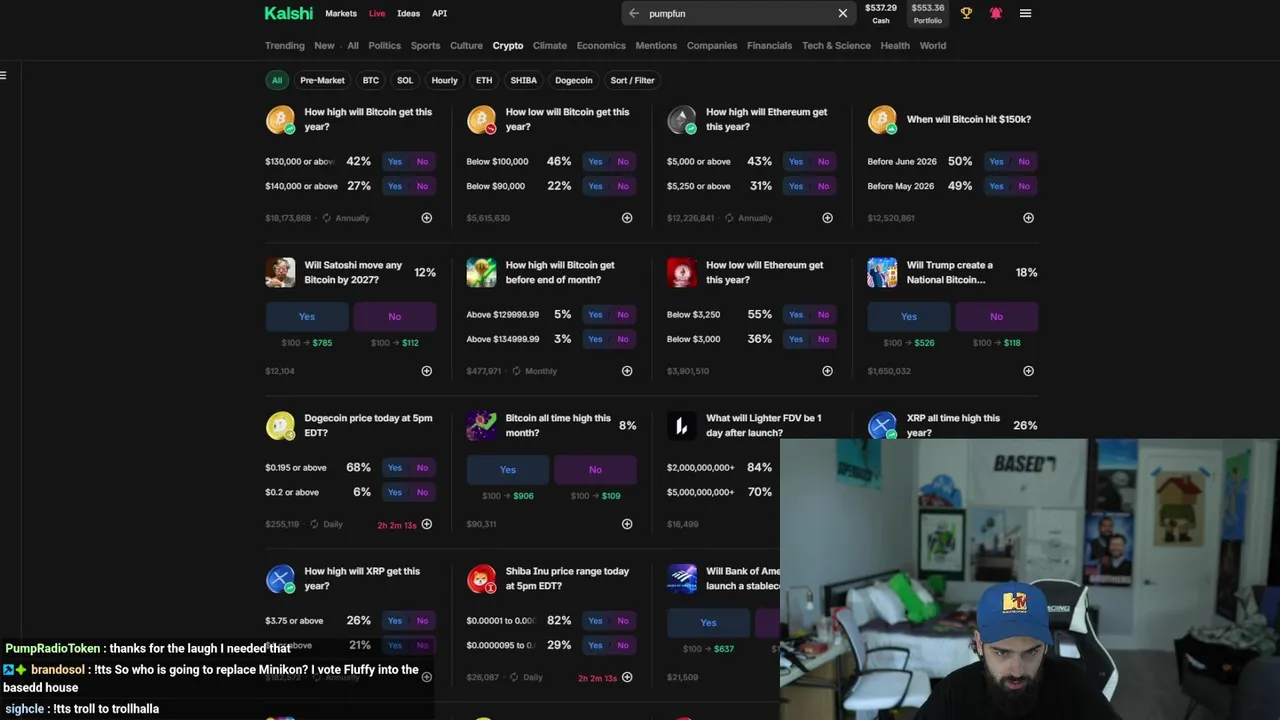Click No on Bitcoin all time high this month
Screen dimensions: 1280x720
point(595,469)
